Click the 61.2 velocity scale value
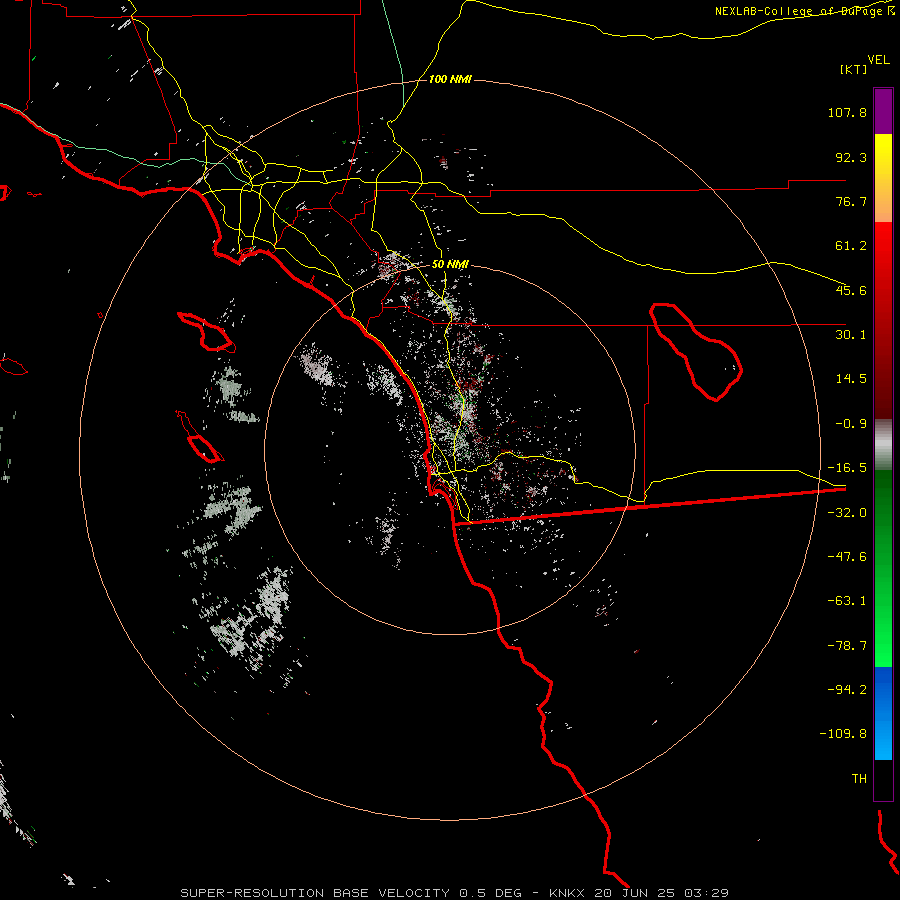 click(x=851, y=246)
